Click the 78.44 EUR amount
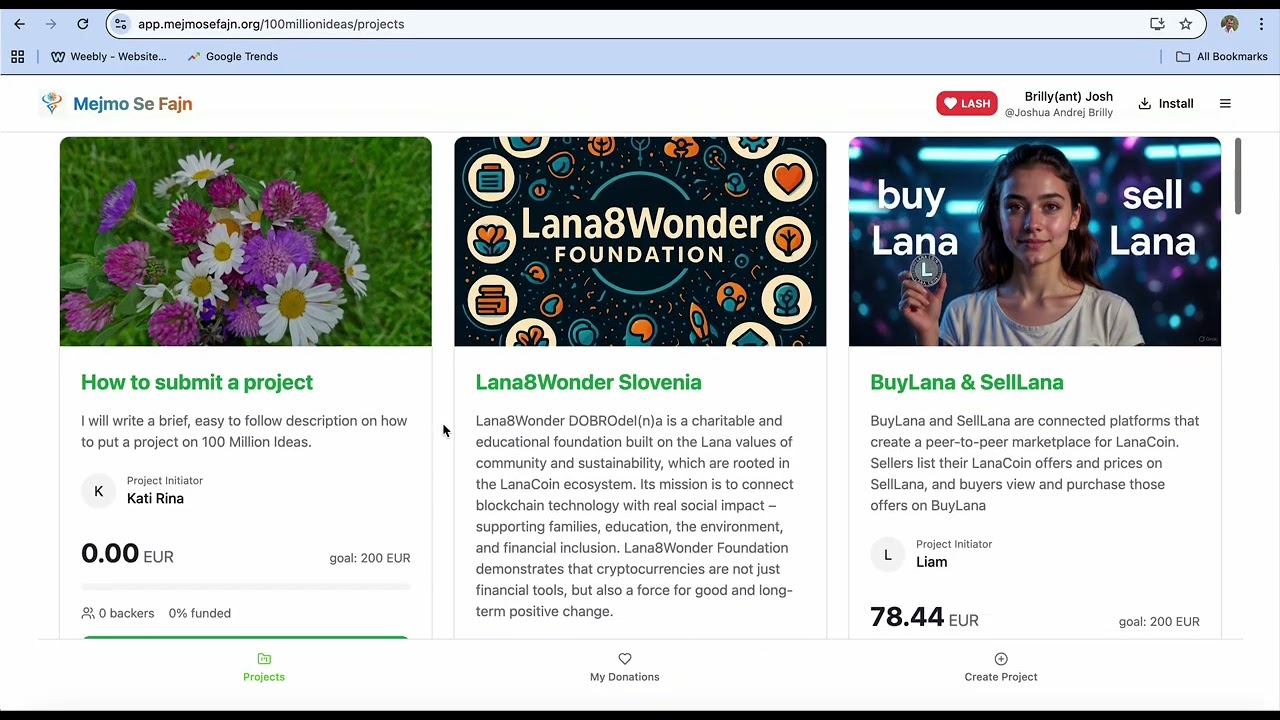Viewport: 1280px width, 720px height. (x=924, y=618)
